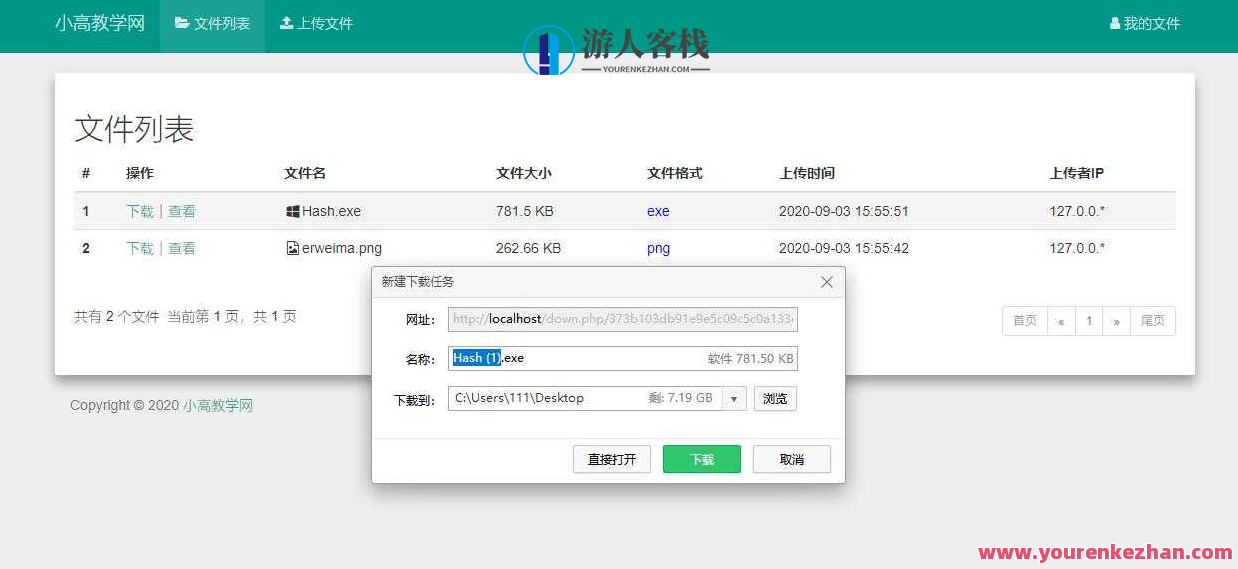1238x569 pixels.
Task: Select page 1 in pagination
Action: click(1089, 321)
